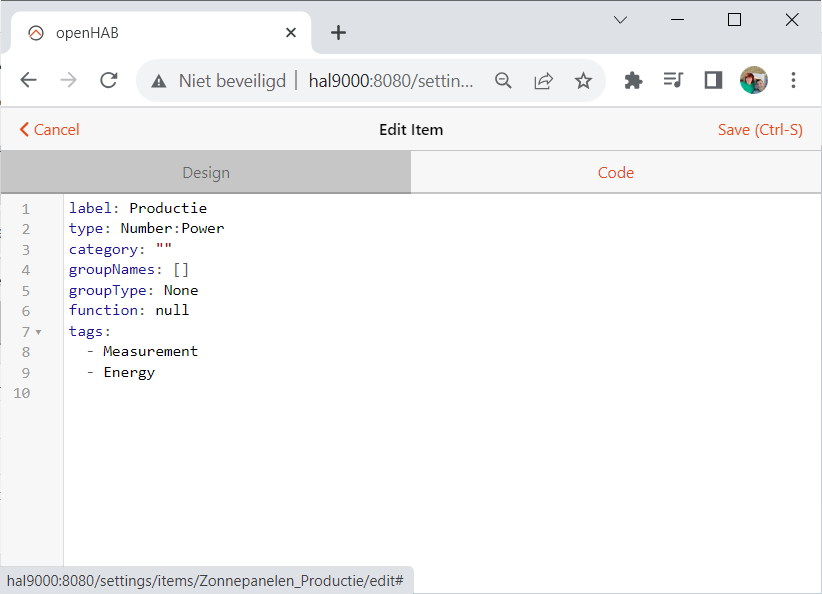Click the browser back arrow
This screenshot has width=822, height=594.
28,81
